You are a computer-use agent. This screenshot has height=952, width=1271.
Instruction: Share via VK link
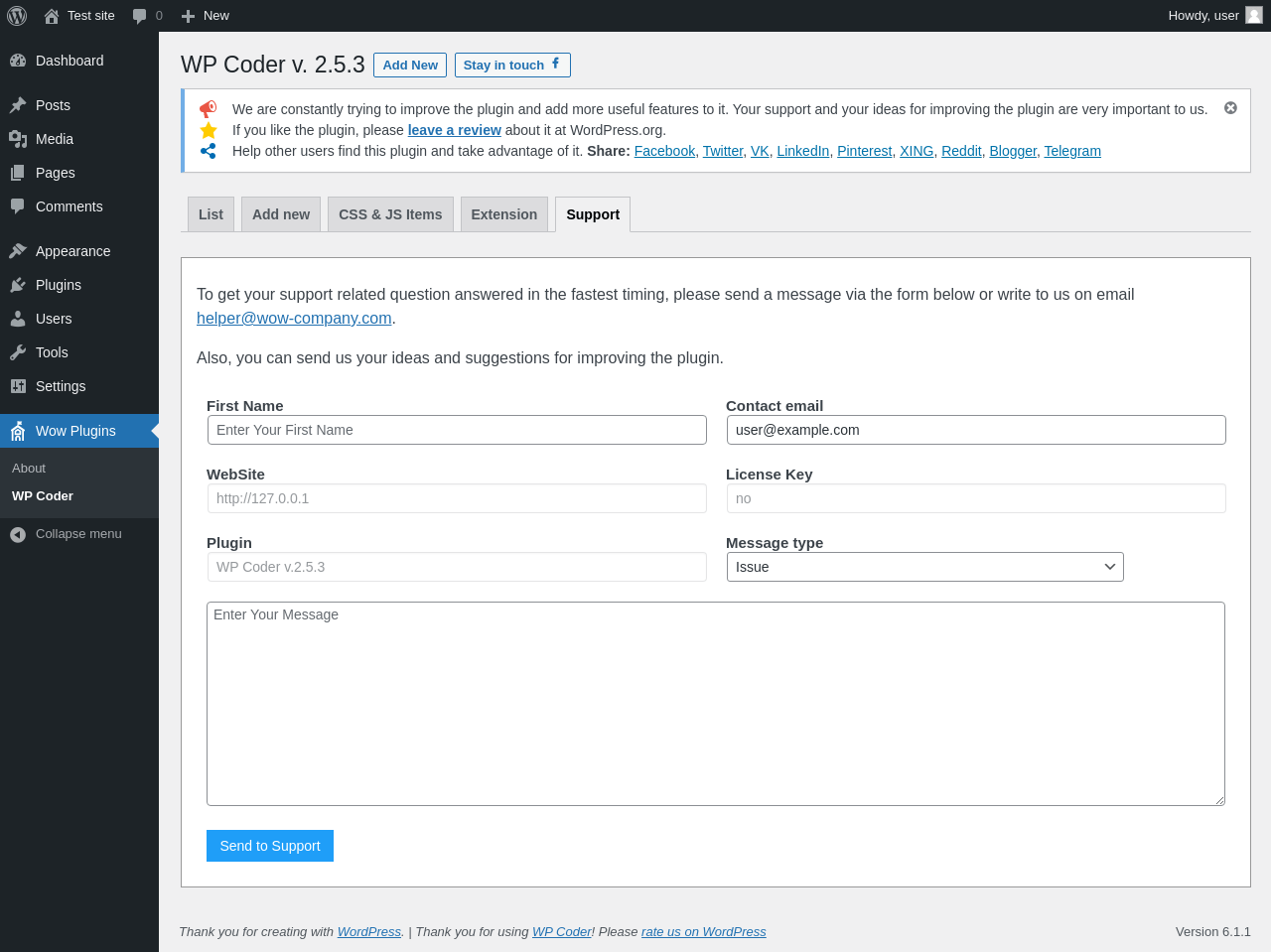pyautogui.click(x=760, y=151)
